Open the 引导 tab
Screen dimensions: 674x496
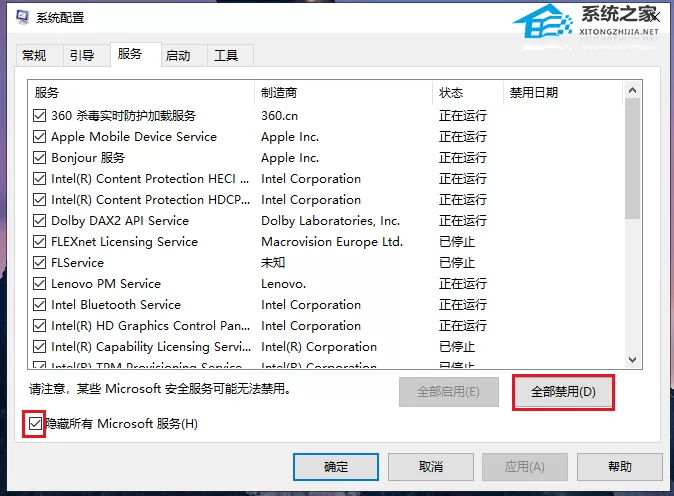(x=82, y=55)
